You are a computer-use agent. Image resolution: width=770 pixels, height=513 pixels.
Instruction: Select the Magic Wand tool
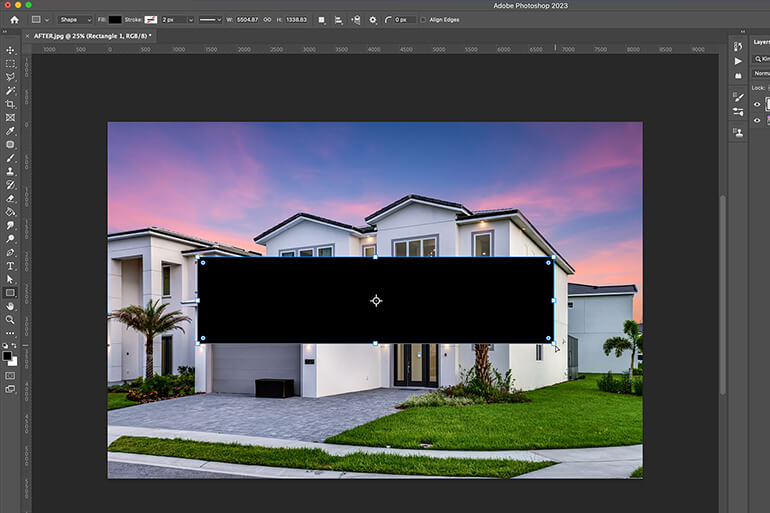point(10,91)
